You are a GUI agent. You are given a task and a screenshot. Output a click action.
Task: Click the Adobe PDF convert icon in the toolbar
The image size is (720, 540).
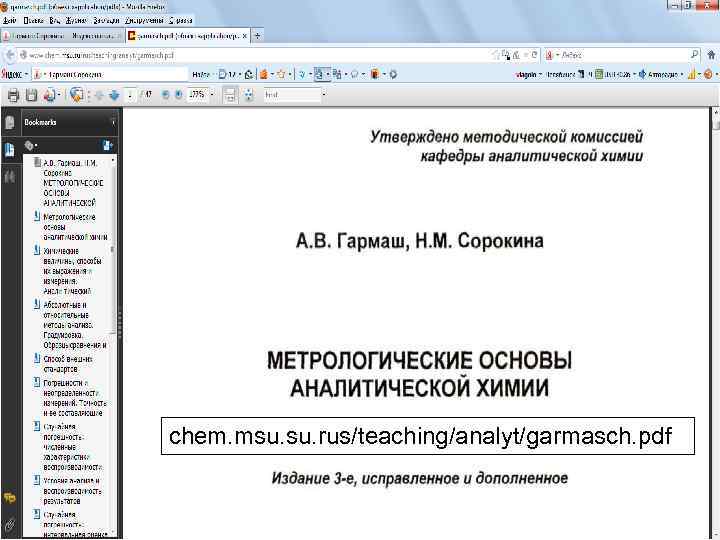(x=49, y=95)
